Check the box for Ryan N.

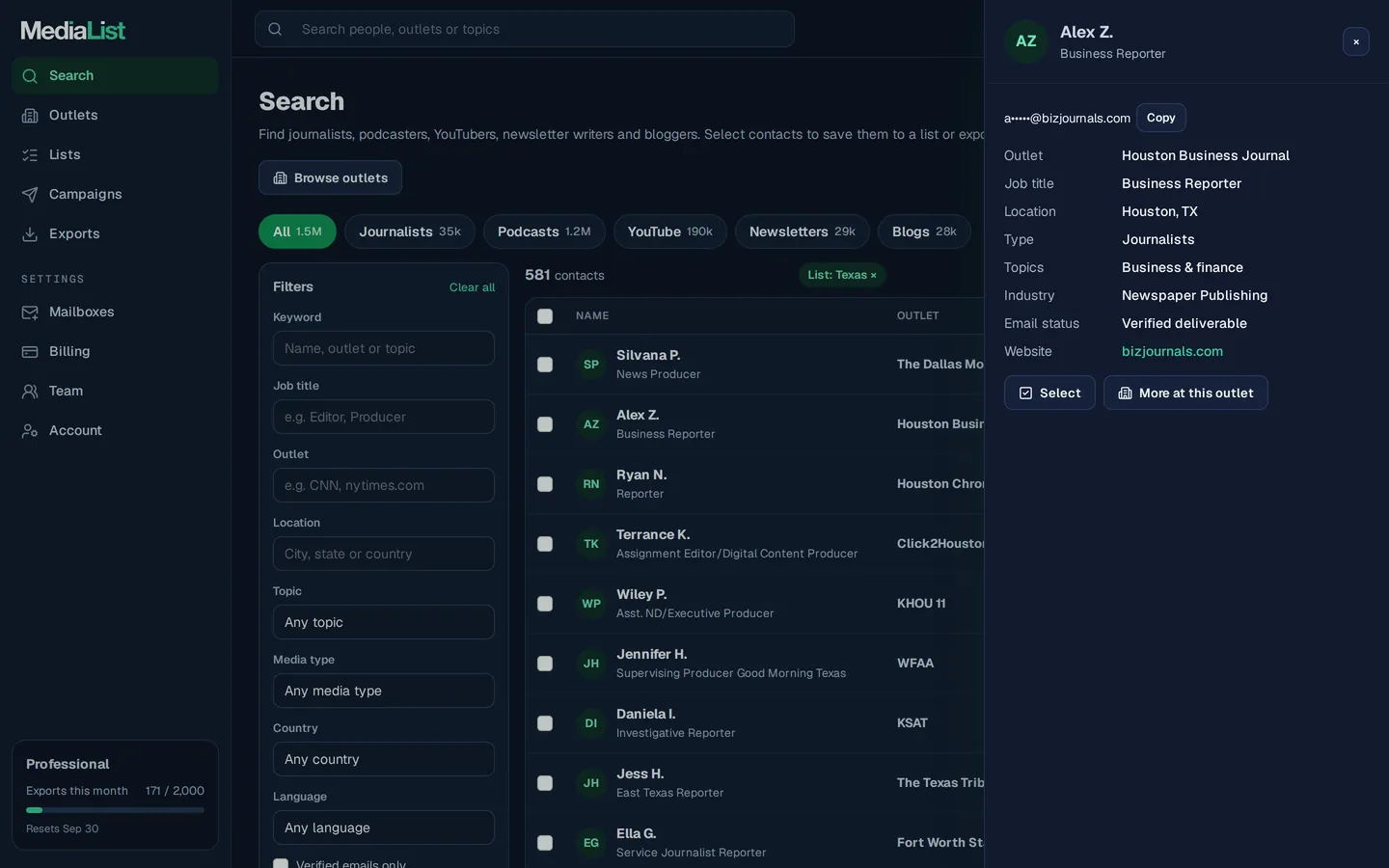pos(545,484)
